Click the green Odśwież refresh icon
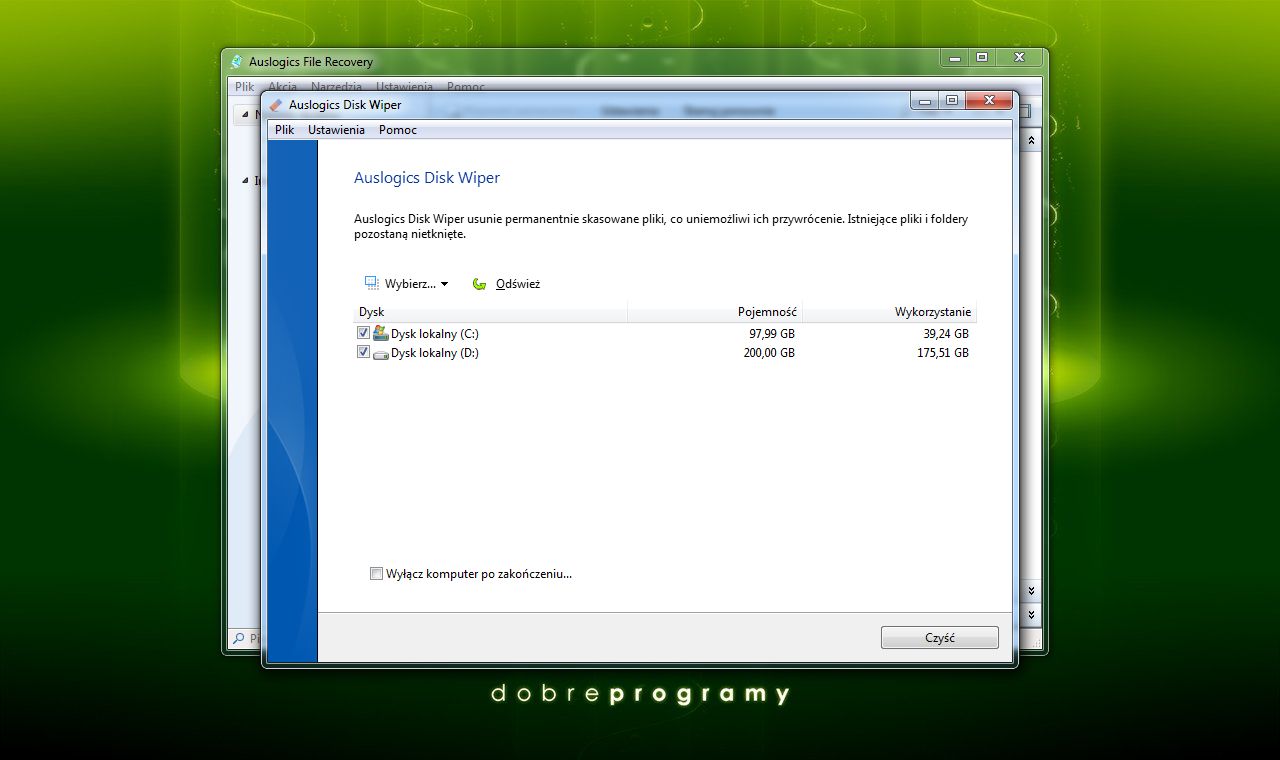This screenshot has height=760, width=1280. coord(480,284)
